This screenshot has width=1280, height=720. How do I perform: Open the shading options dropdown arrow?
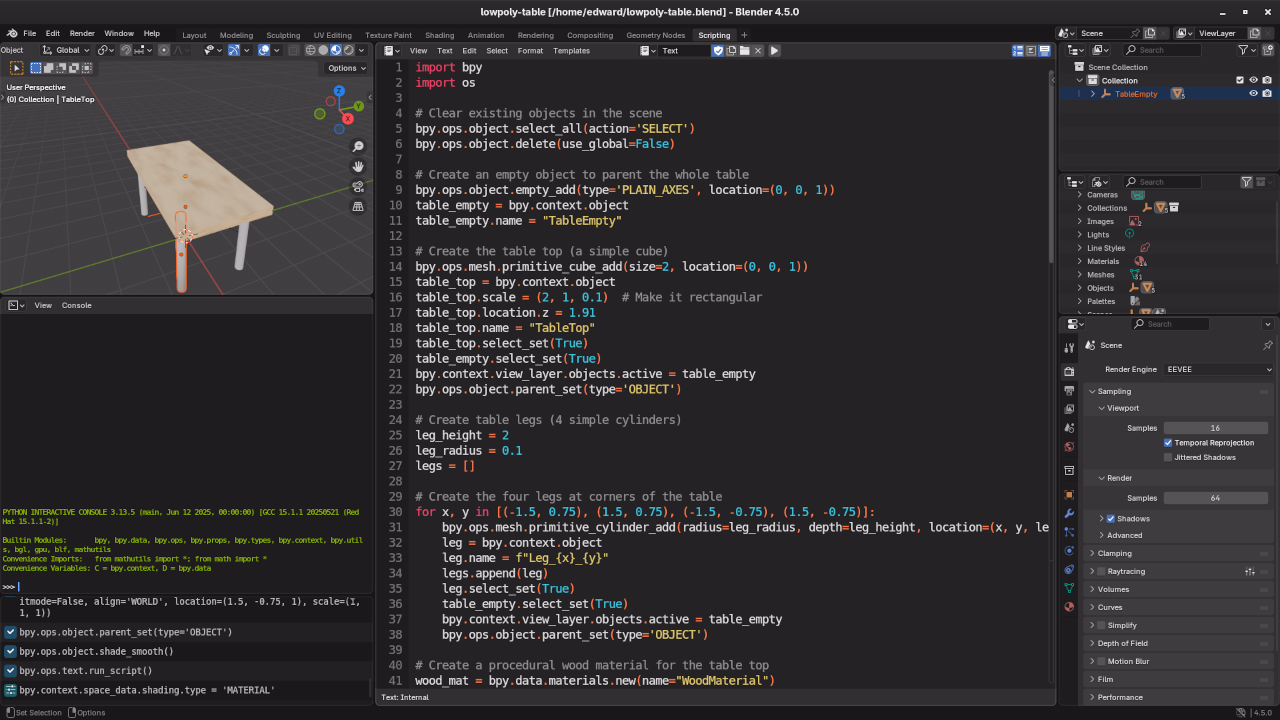point(361,50)
